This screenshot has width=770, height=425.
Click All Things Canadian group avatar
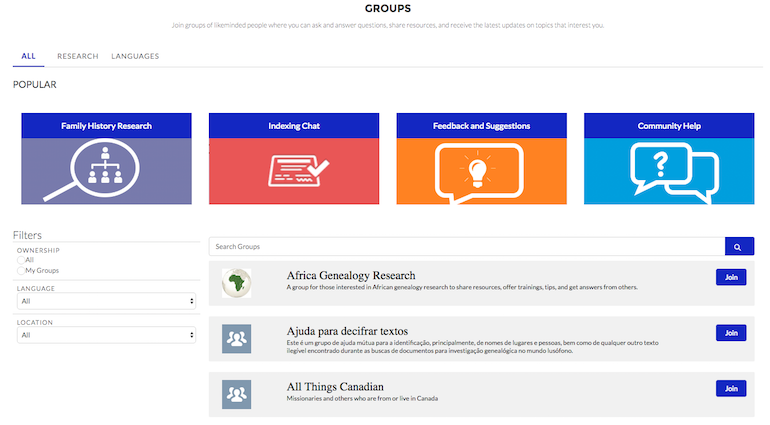coord(236,394)
